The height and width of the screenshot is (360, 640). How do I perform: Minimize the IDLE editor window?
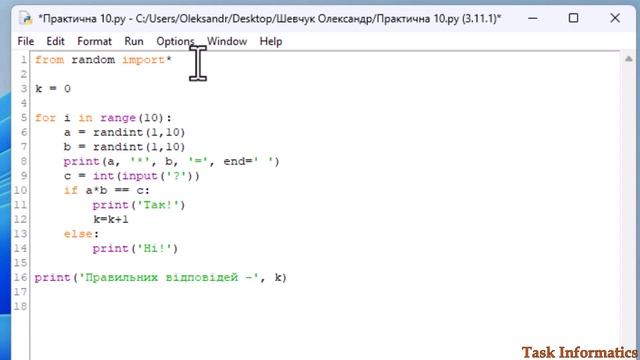[533, 18]
